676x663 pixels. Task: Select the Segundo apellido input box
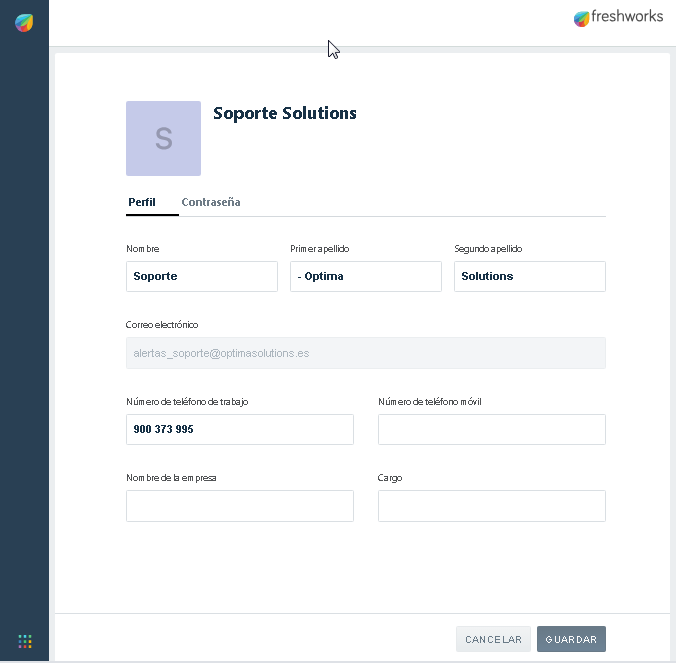[x=529, y=277]
